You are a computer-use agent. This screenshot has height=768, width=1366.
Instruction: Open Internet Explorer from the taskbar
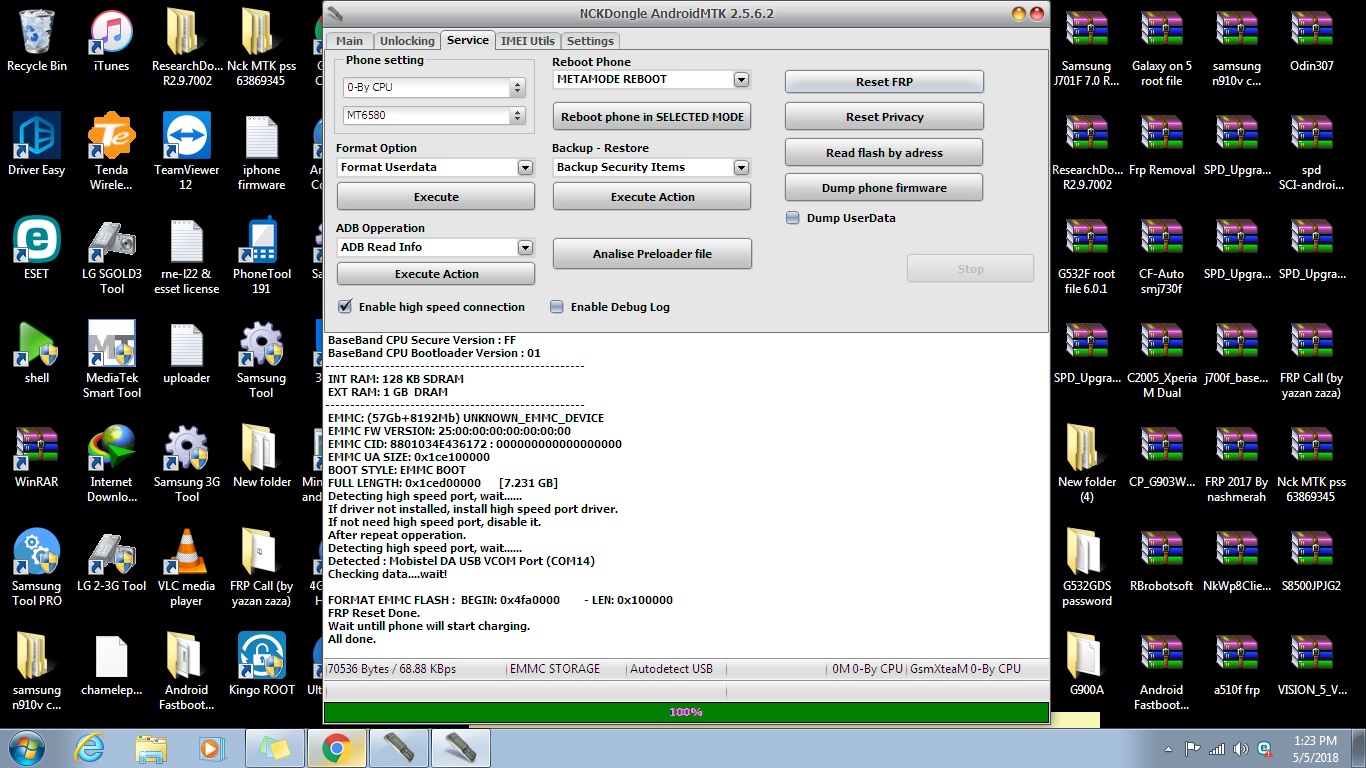90,747
